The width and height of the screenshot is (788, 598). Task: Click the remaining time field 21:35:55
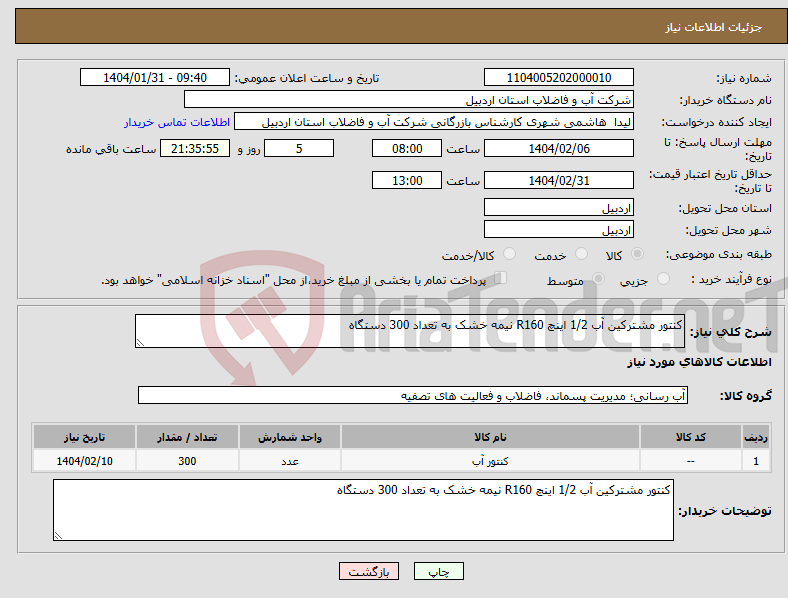tap(195, 148)
